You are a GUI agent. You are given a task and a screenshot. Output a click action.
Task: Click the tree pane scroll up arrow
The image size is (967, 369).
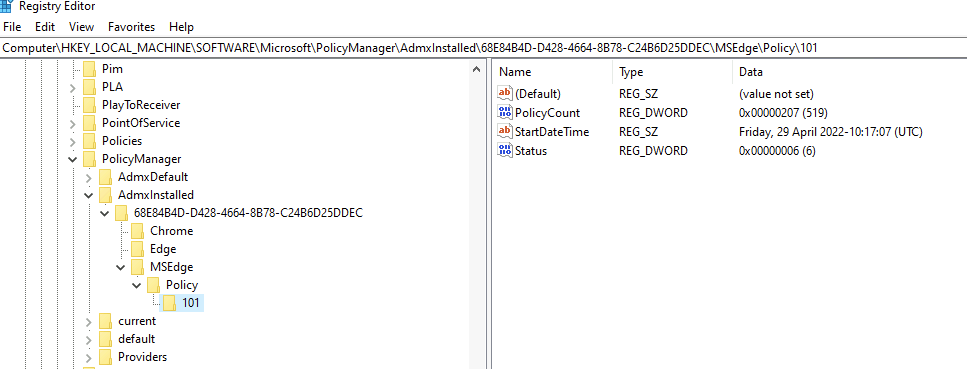tap(476, 70)
